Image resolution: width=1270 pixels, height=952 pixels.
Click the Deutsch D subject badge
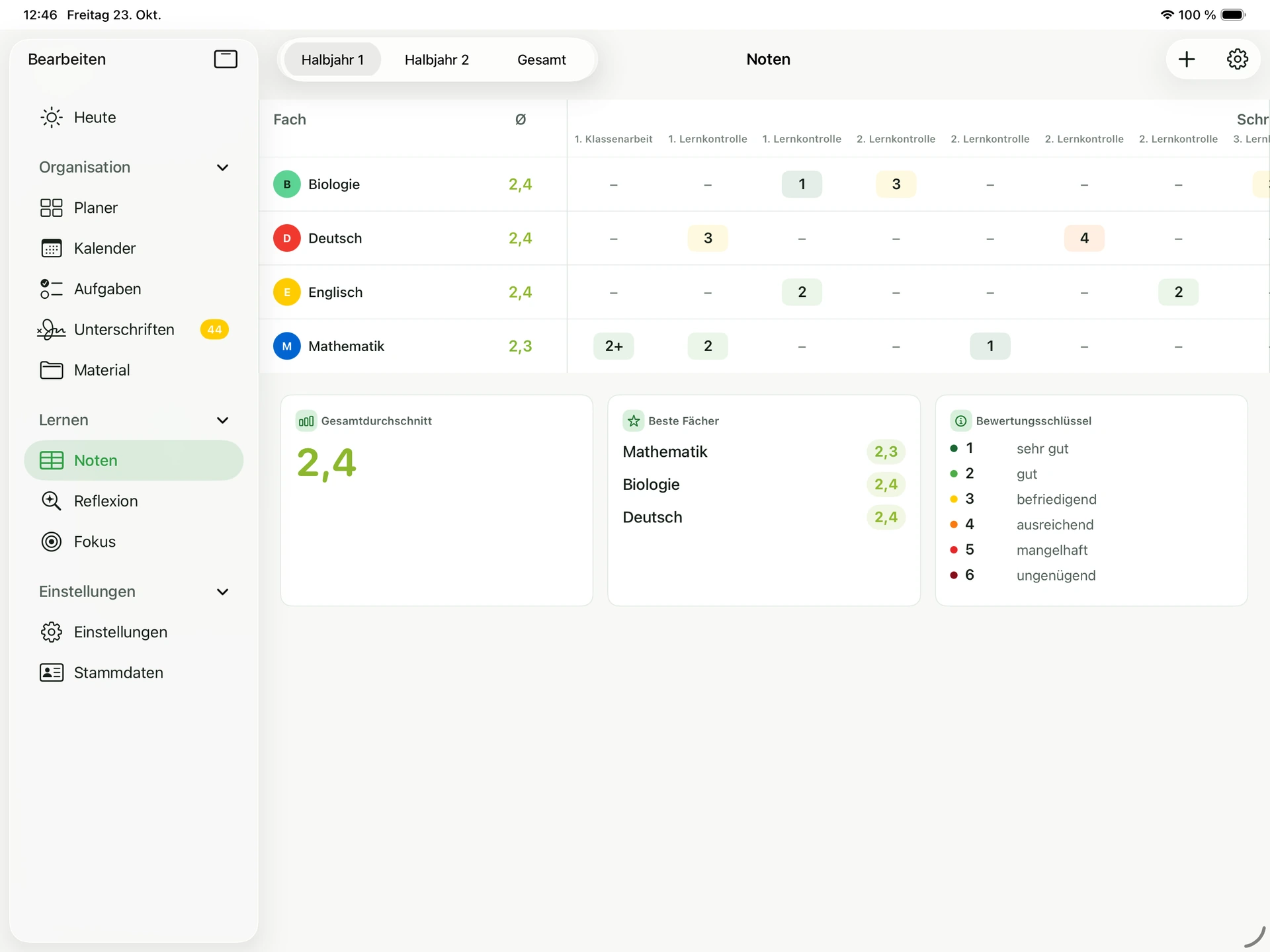[287, 238]
